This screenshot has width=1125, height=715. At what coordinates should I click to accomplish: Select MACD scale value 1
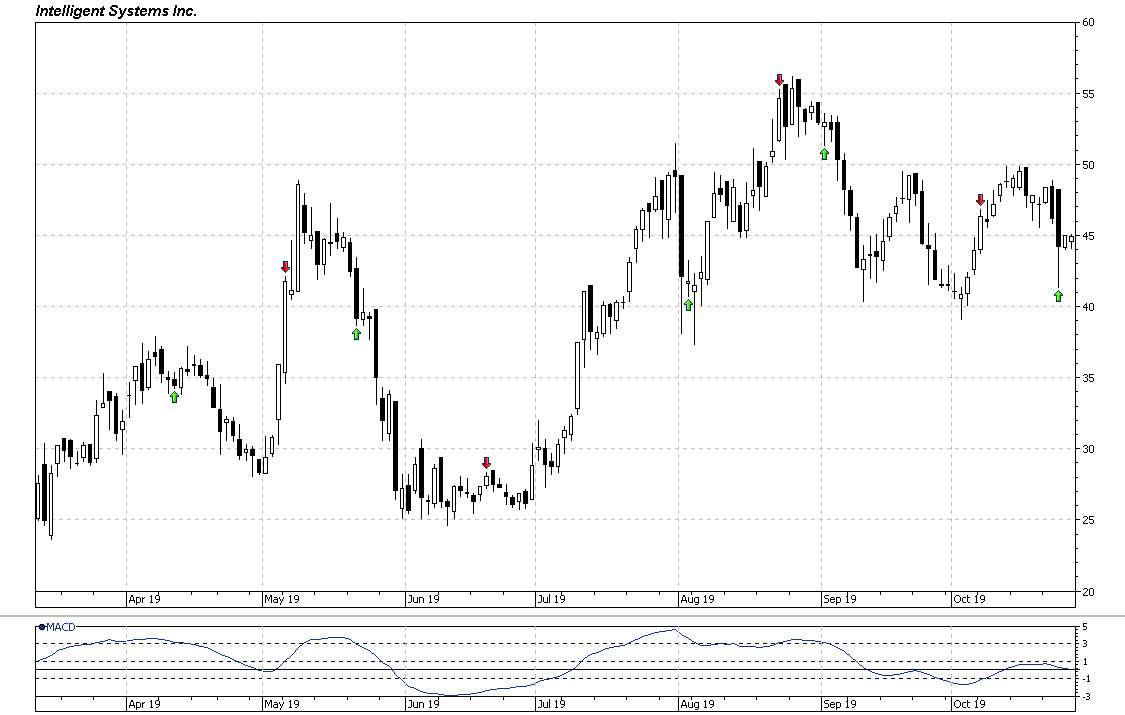(1086, 661)
